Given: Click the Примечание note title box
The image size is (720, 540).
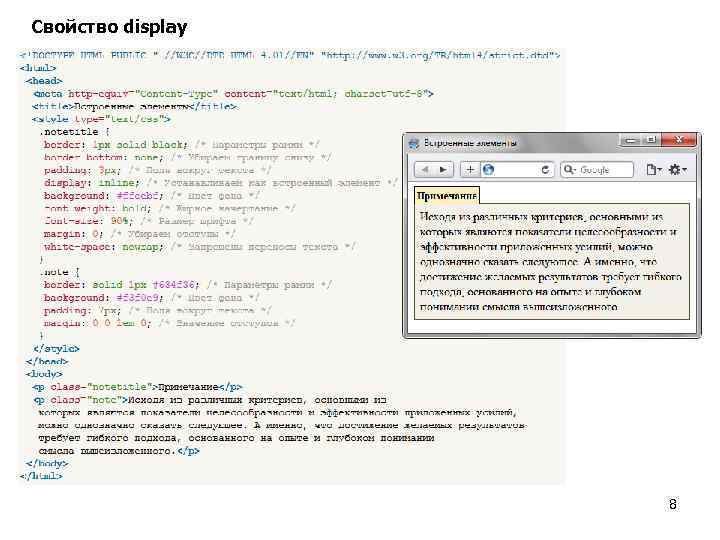Looking at the screenshot, I should [446, 196].
